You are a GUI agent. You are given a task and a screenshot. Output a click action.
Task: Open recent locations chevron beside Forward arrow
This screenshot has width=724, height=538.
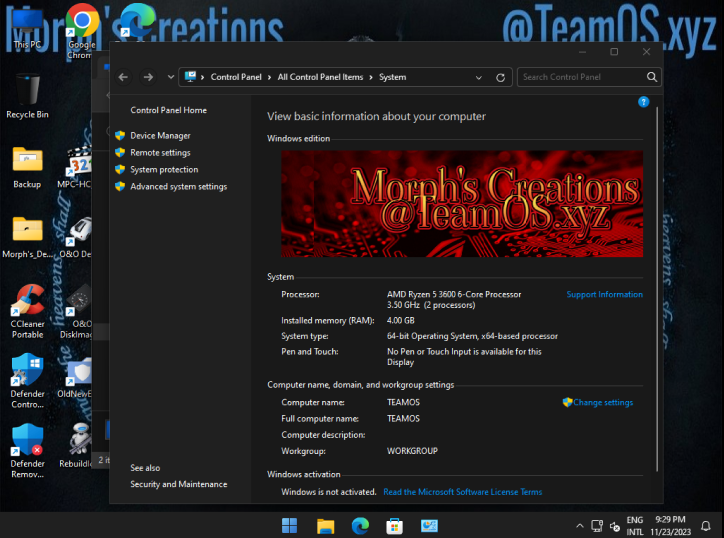[x=171, y=77]
